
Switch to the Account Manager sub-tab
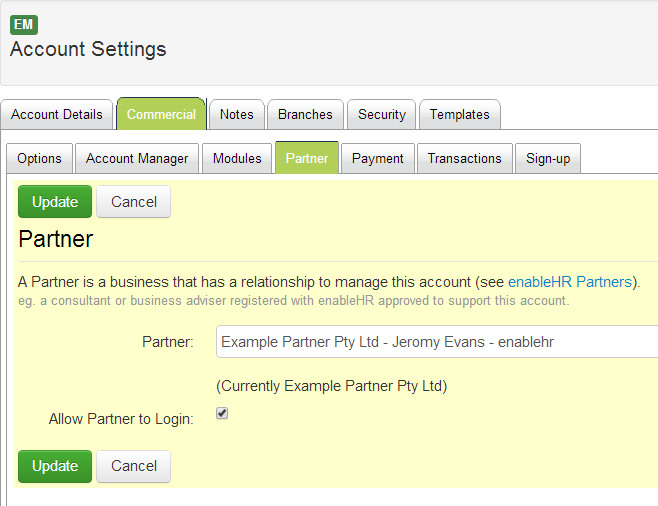(137, 158)
